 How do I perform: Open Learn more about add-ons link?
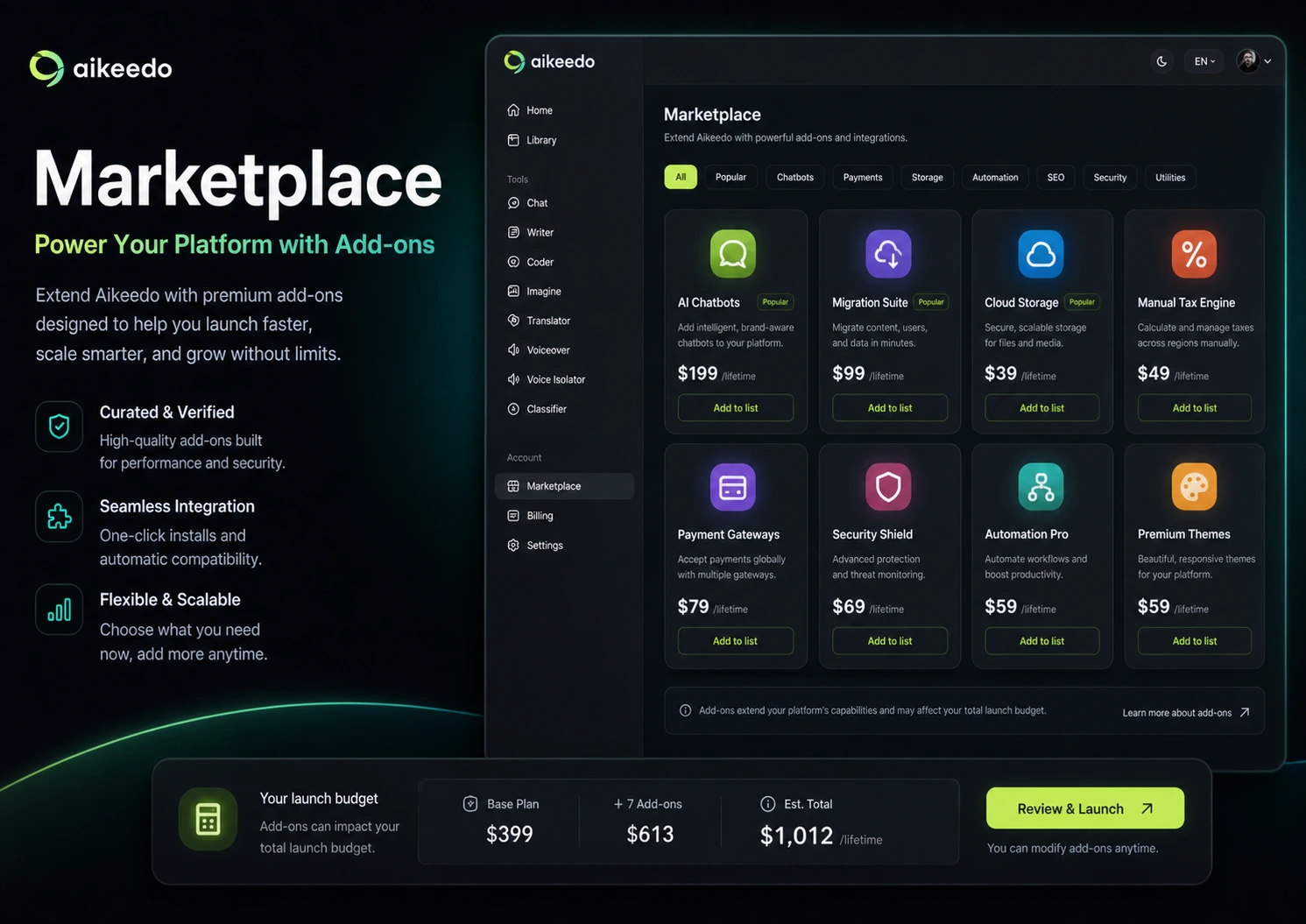click(1186, 713)
